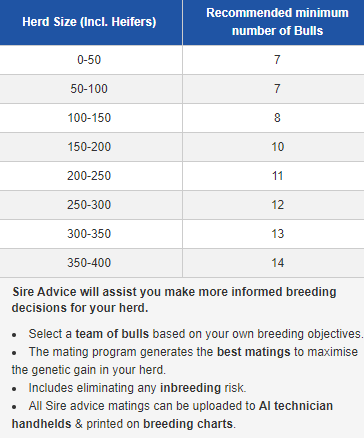
Task: Select the 200-250 herd size cell
Action: (x=91, y=176)
